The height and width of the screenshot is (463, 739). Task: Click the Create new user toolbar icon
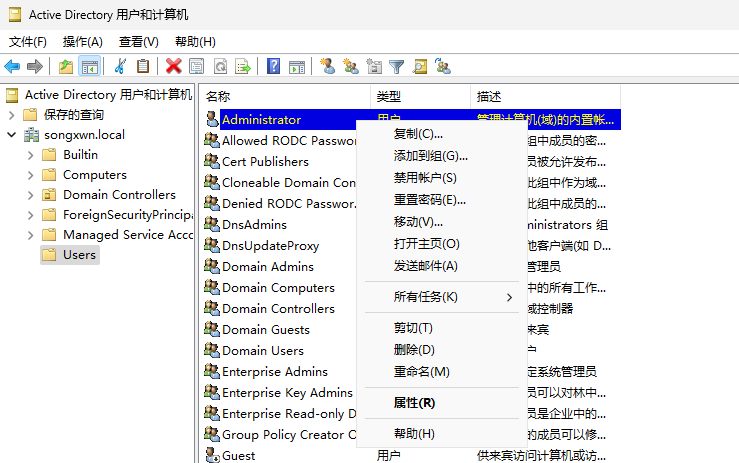327,67
